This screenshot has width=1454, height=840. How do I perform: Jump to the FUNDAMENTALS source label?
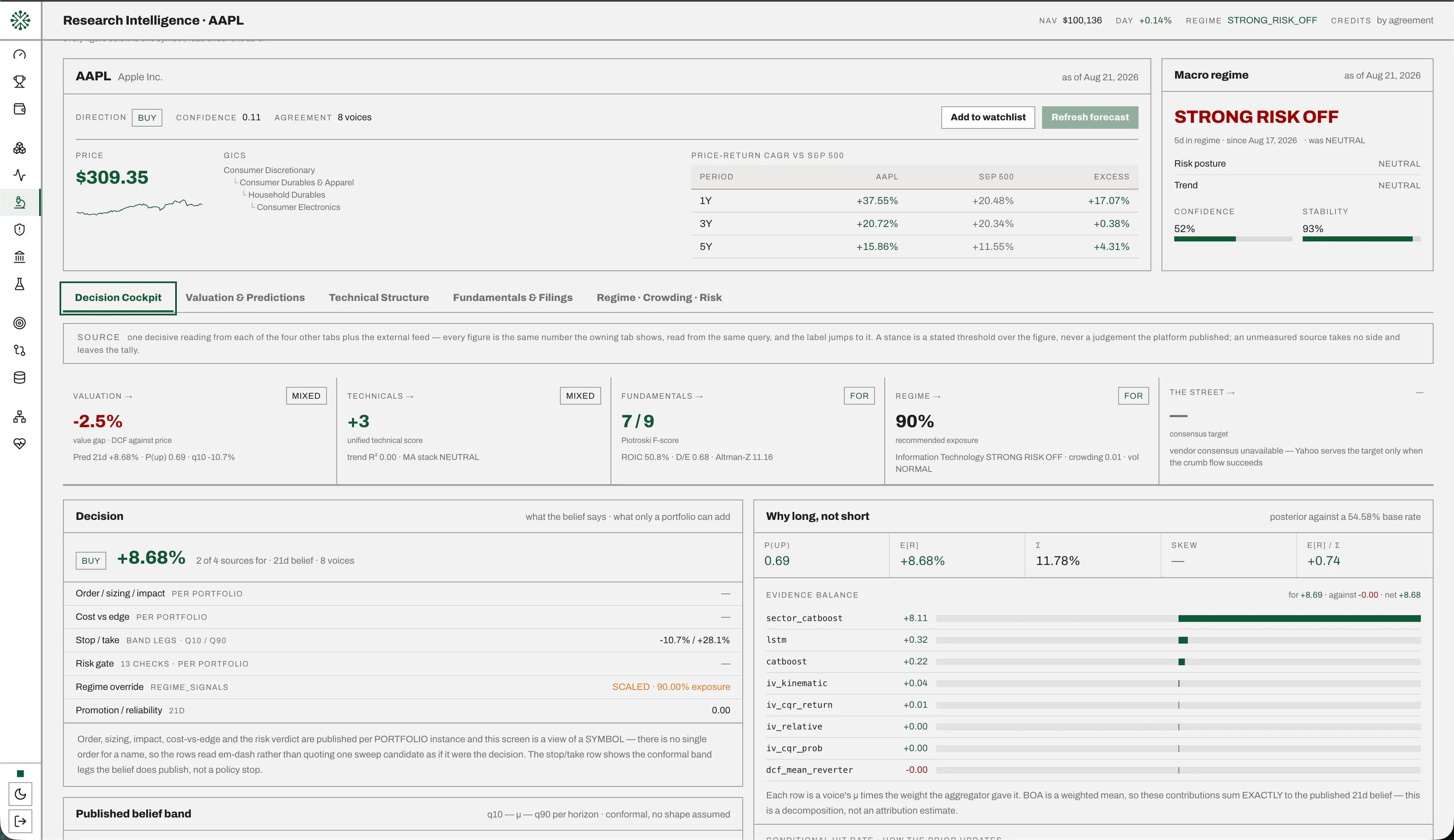[x=662, y=396]
